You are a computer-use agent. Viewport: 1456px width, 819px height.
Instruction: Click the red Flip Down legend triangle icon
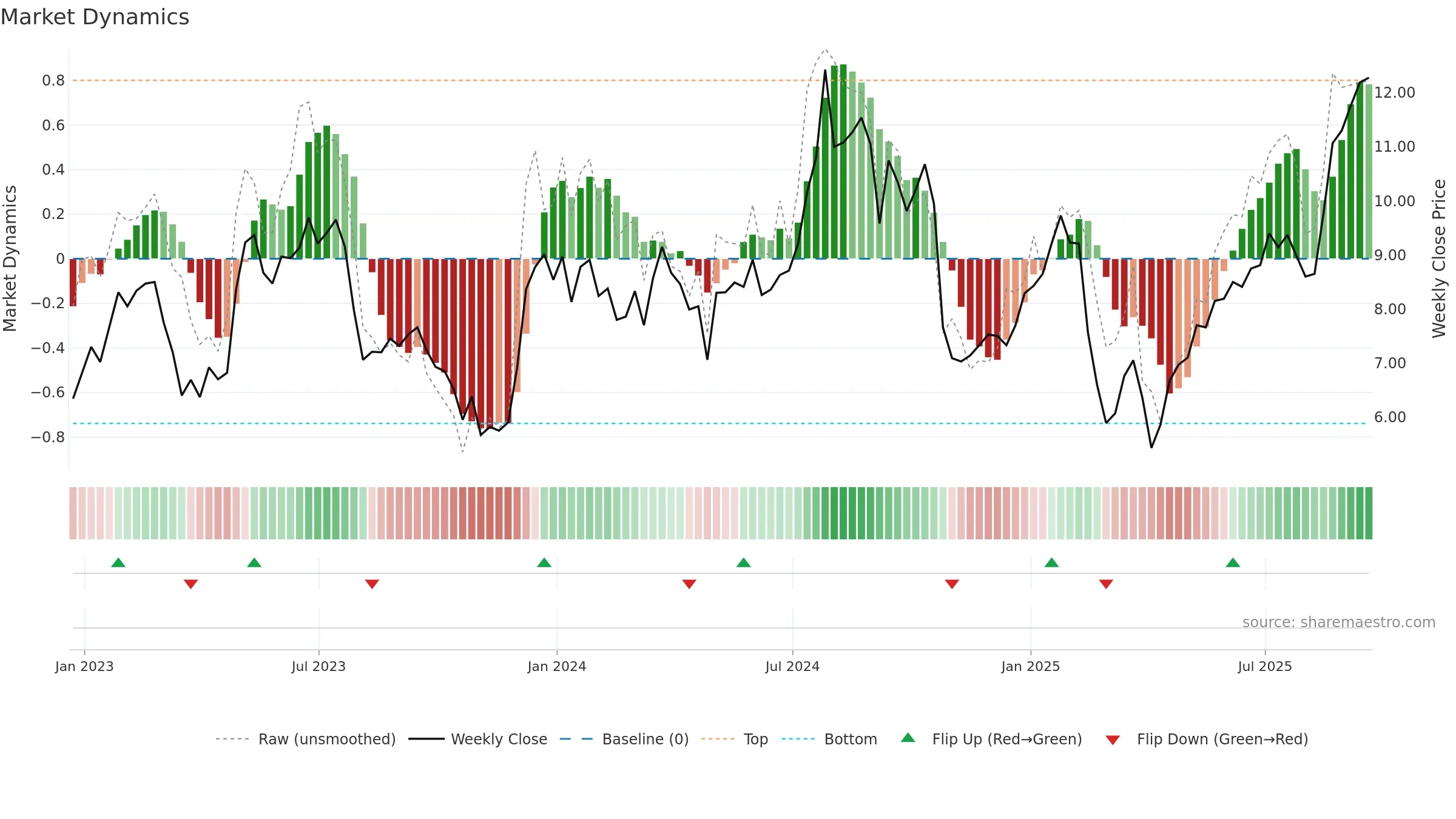click(x=1113, y=740)
